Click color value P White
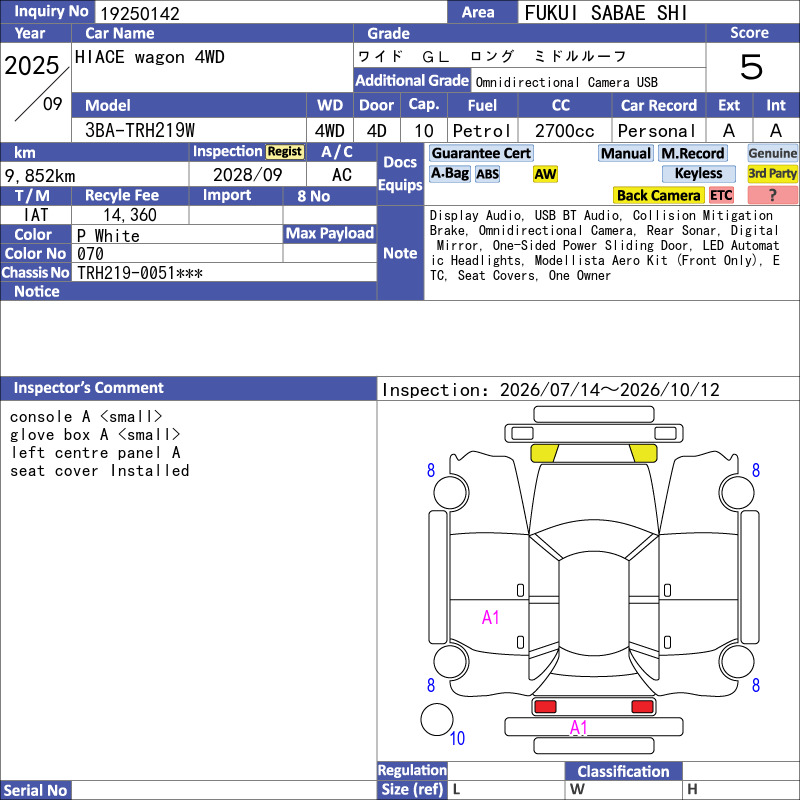The width and height of the screenshot is (800, 800). 108,236
